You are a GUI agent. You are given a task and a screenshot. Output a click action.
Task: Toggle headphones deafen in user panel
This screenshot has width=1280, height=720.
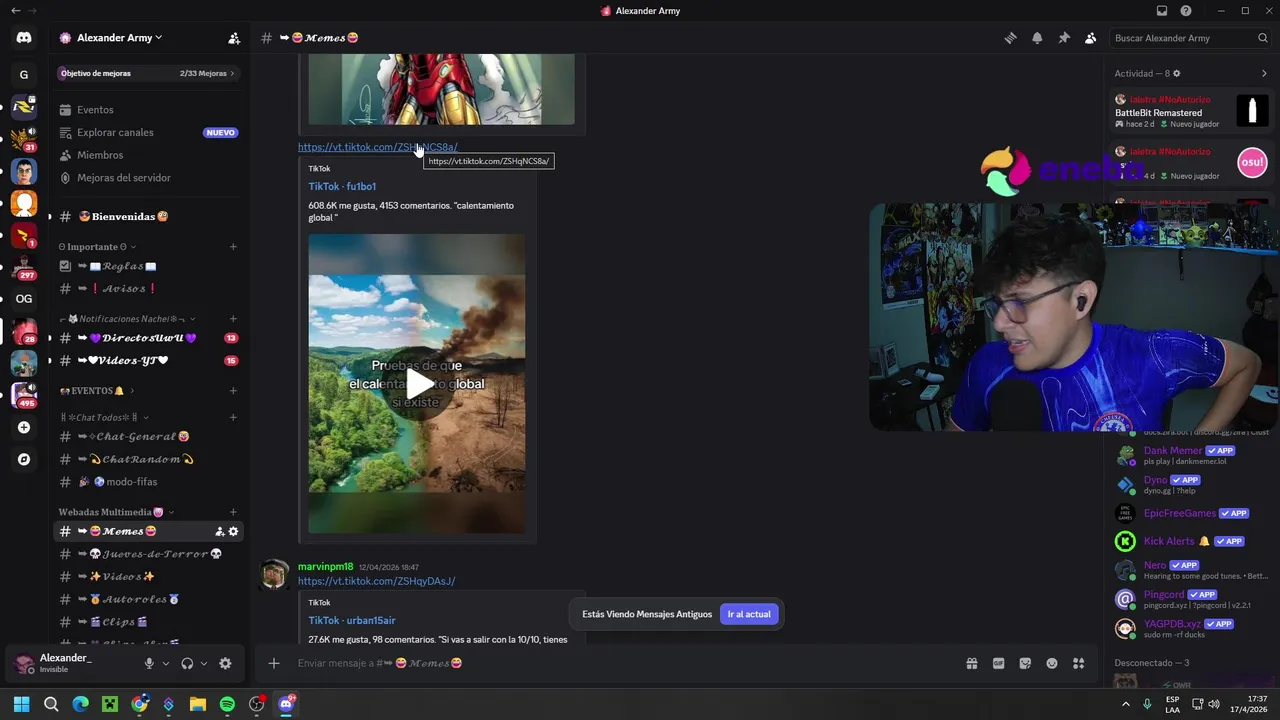pyautogui.click(x=187, y=663)
